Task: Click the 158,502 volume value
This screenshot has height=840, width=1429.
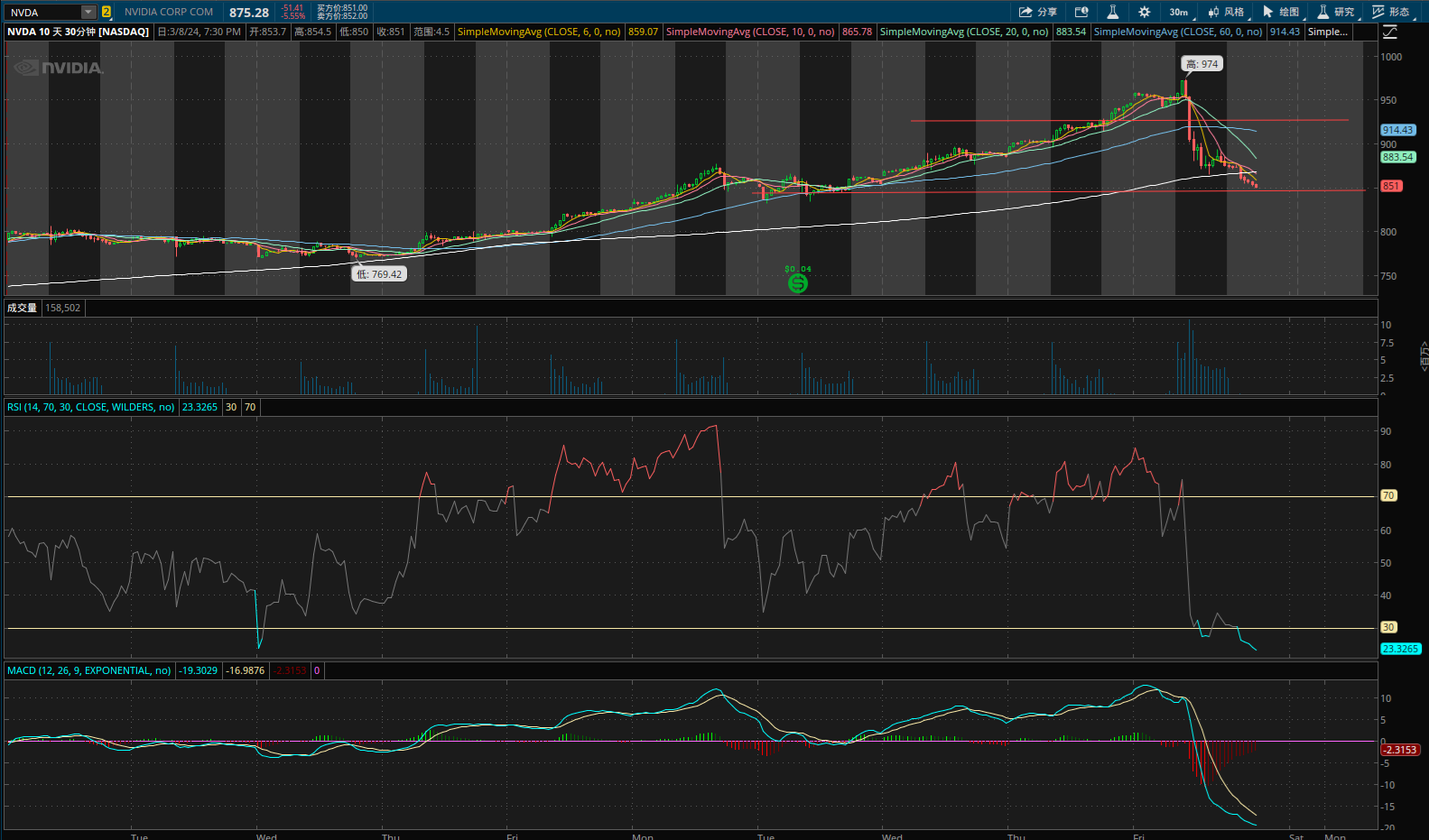Action: point(63,308)
